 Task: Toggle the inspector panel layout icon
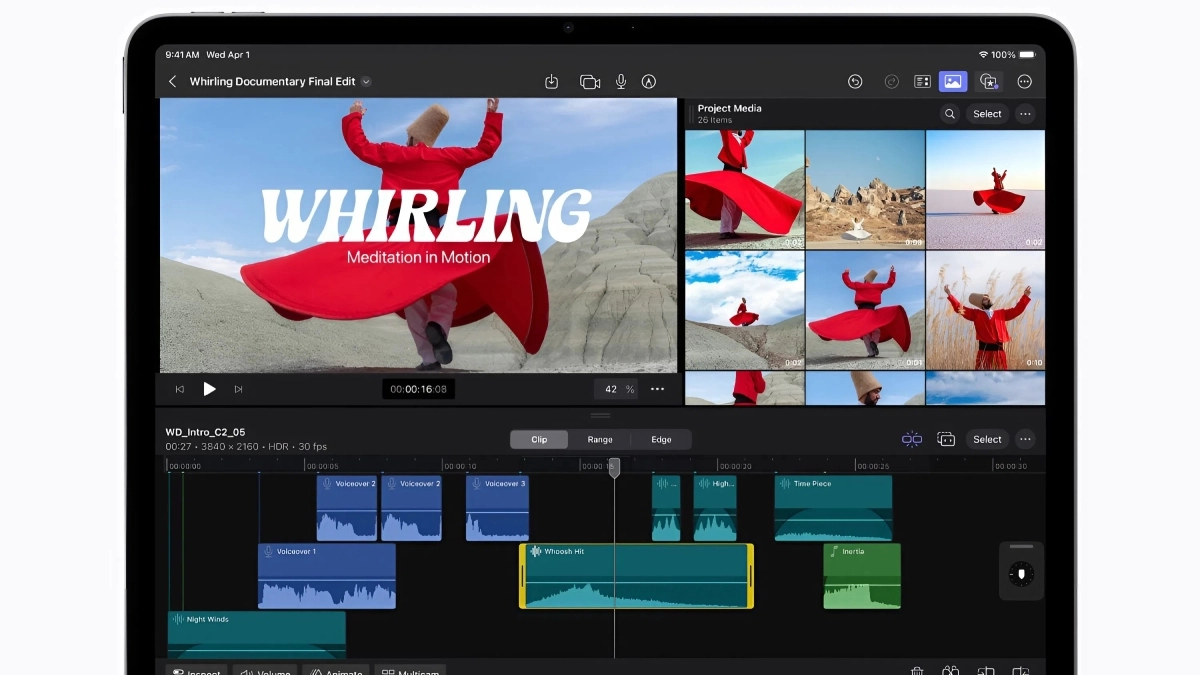[x=923, y=82]
